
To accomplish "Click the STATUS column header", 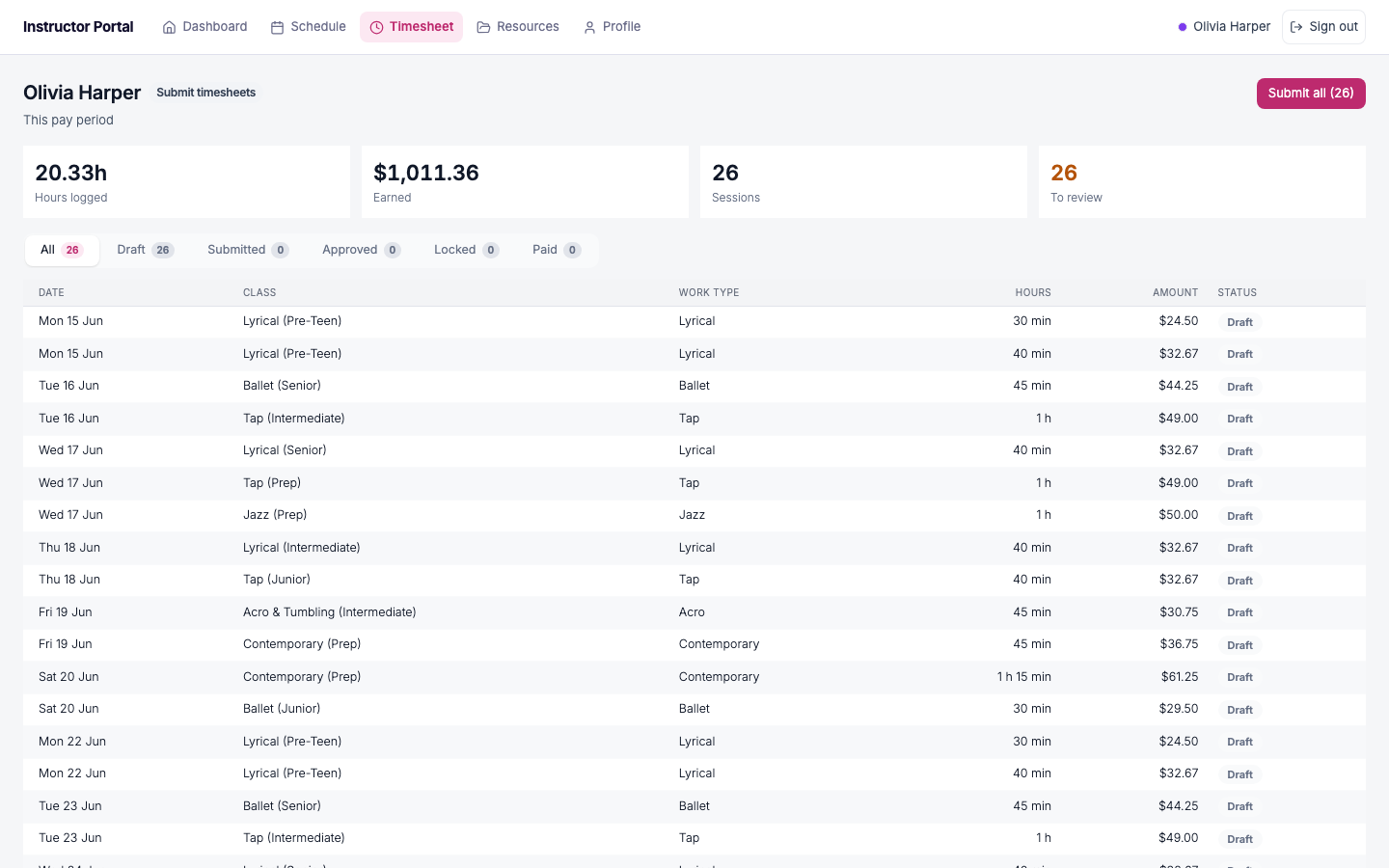I will (x=1237, y=292).
